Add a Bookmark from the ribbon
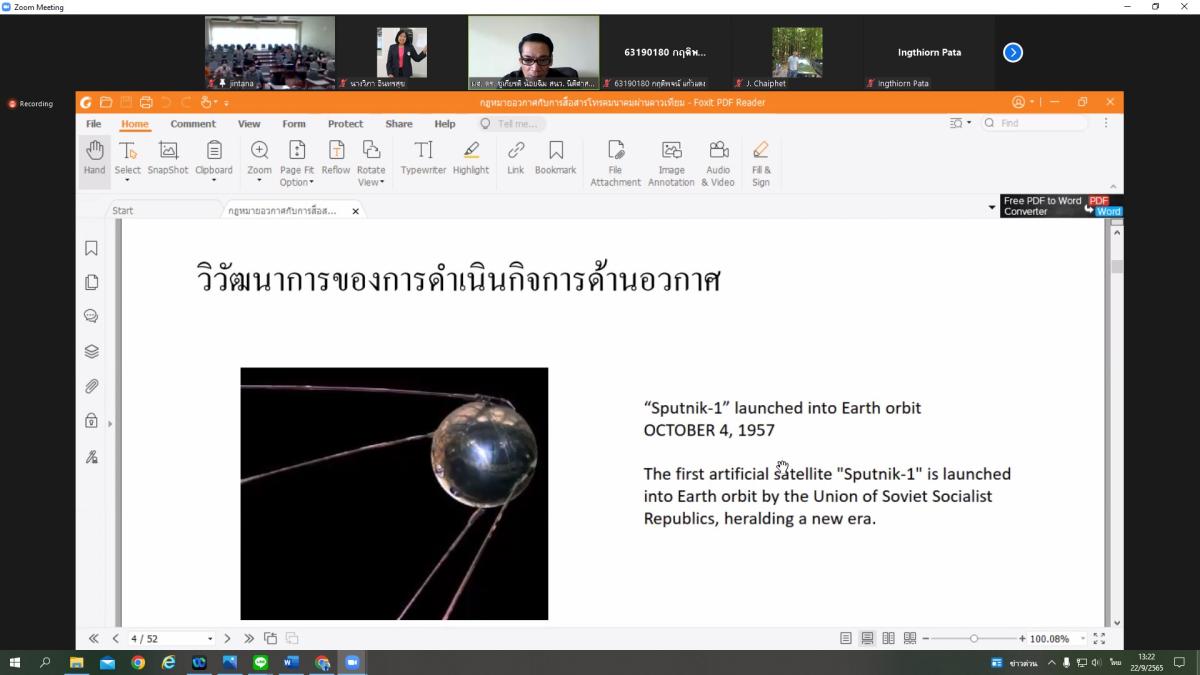 (555, 158)
